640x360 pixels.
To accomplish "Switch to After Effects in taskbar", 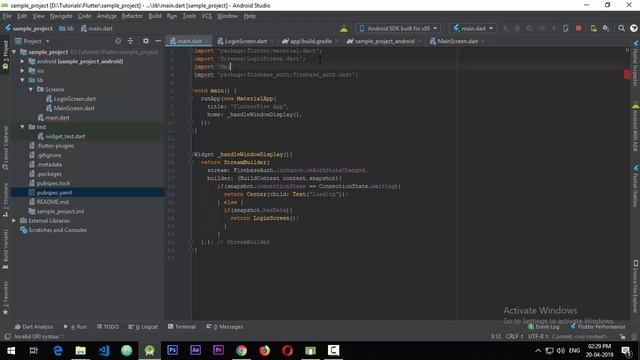I will pos(196,350).
